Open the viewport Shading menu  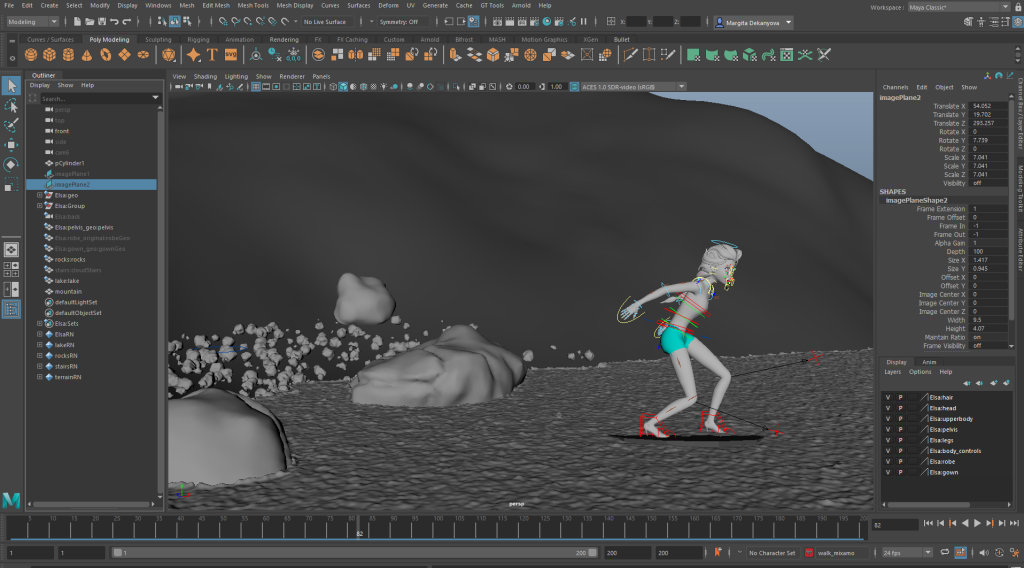pyautogui.click(x=205, y=76)
